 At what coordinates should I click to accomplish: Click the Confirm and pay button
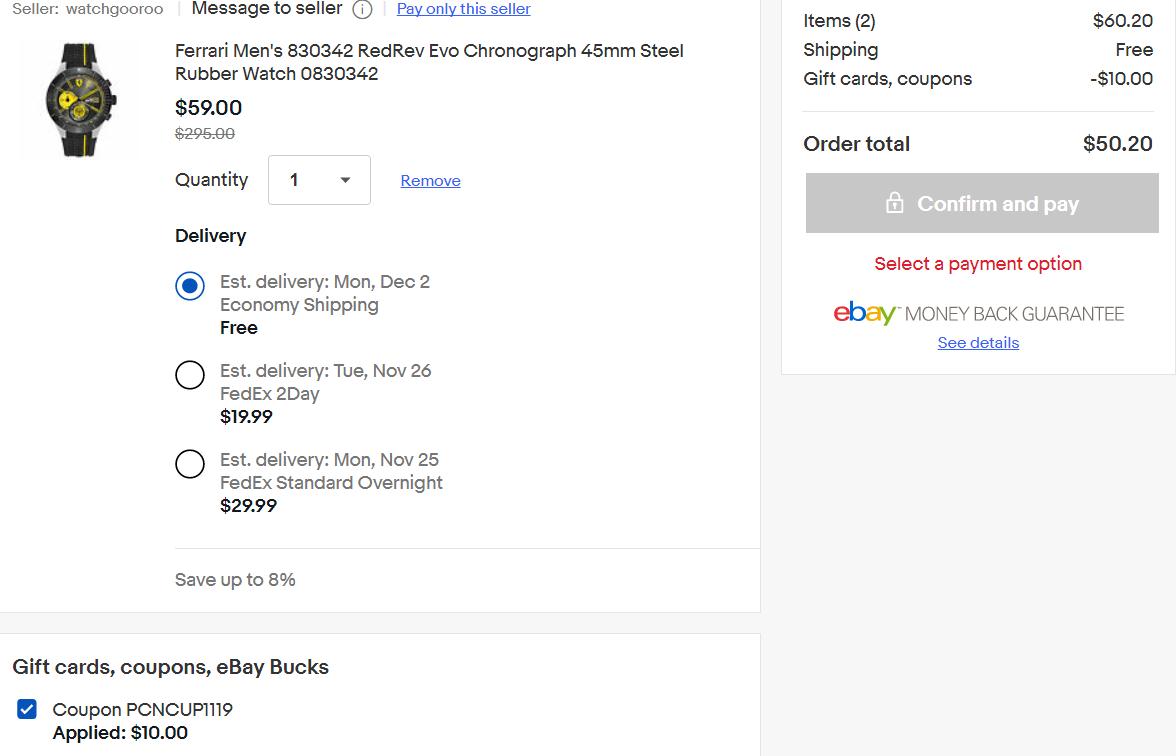point(982,203)
